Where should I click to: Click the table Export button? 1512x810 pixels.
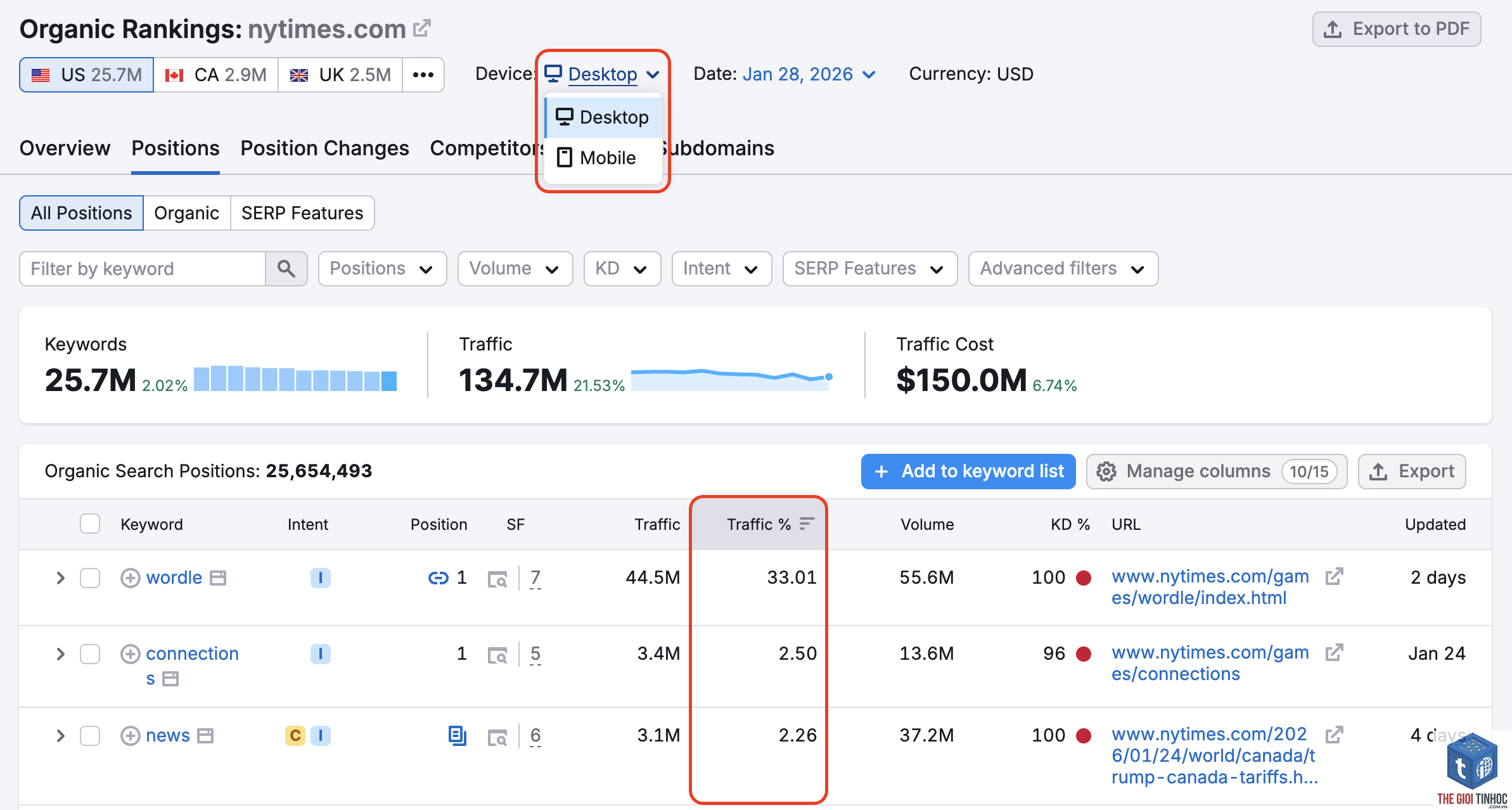1412,472
